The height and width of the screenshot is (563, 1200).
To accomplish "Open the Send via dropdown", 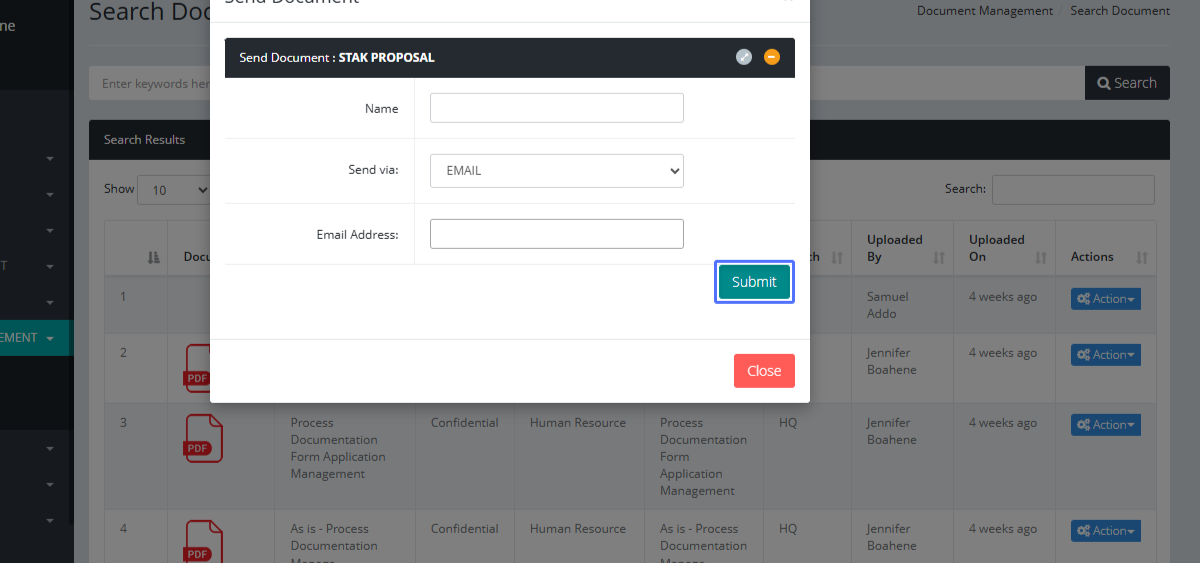I will (556, 170).
